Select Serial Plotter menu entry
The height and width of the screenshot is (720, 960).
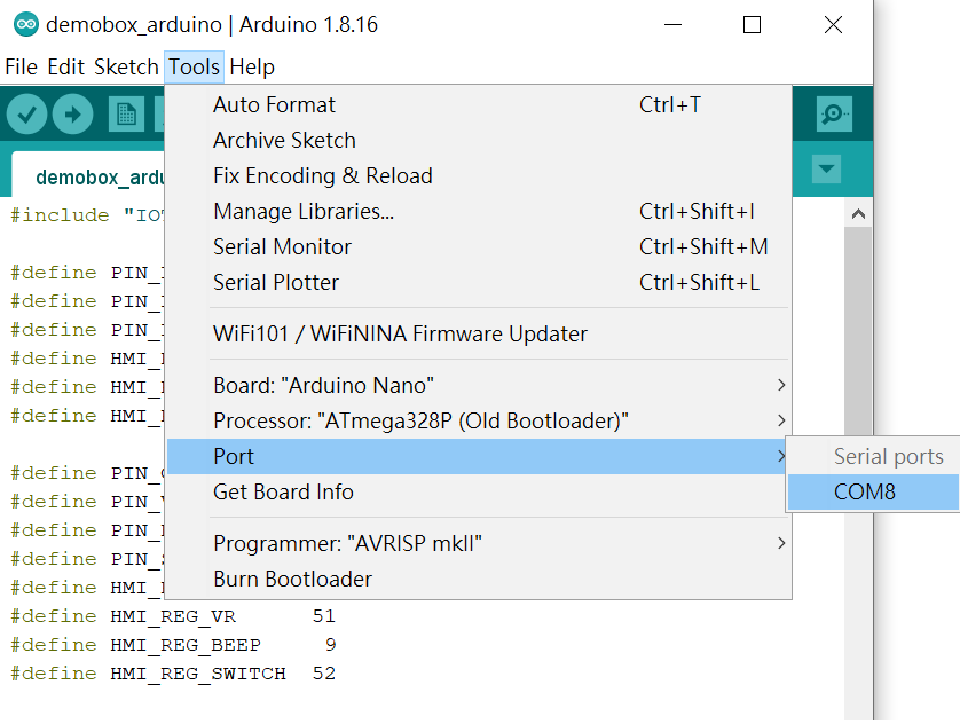pos(276,283)
